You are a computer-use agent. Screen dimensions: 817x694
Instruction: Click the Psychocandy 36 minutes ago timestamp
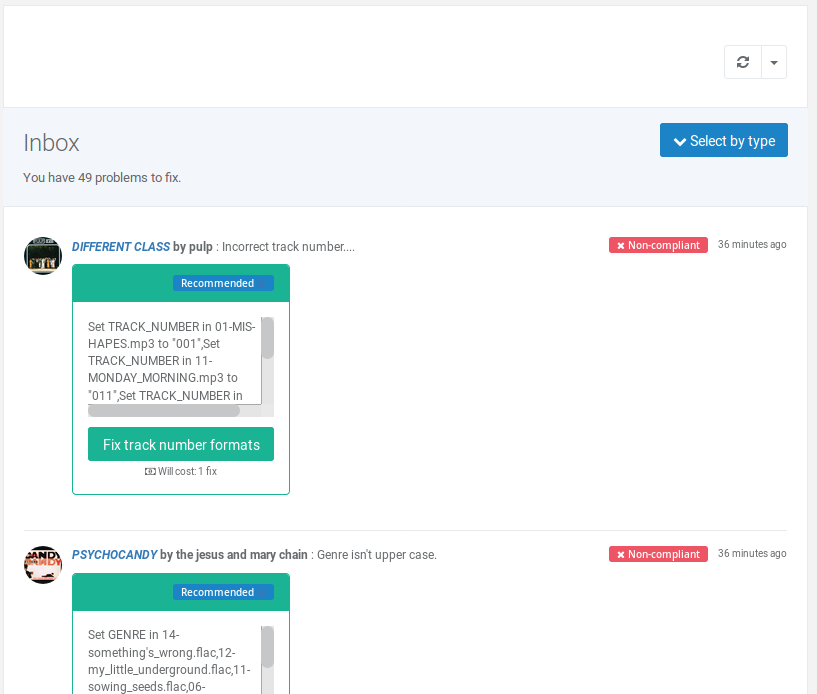click(x=752, y=553)
